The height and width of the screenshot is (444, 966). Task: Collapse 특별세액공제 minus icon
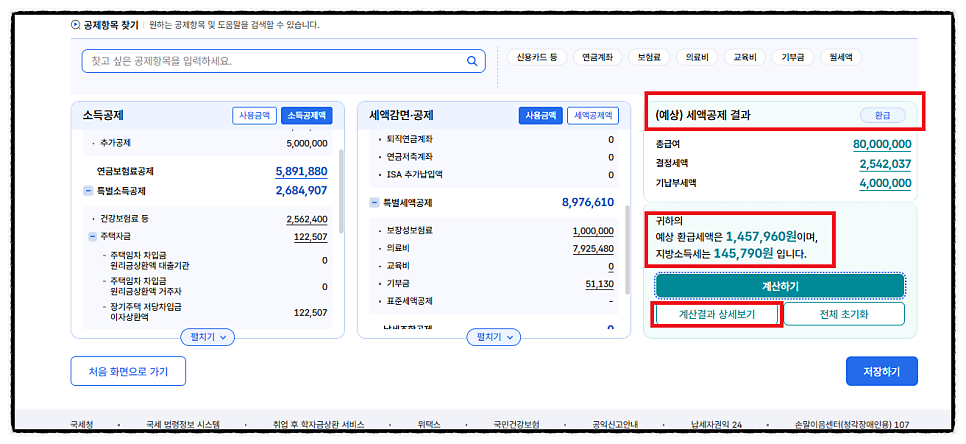(x=374, y=202)
